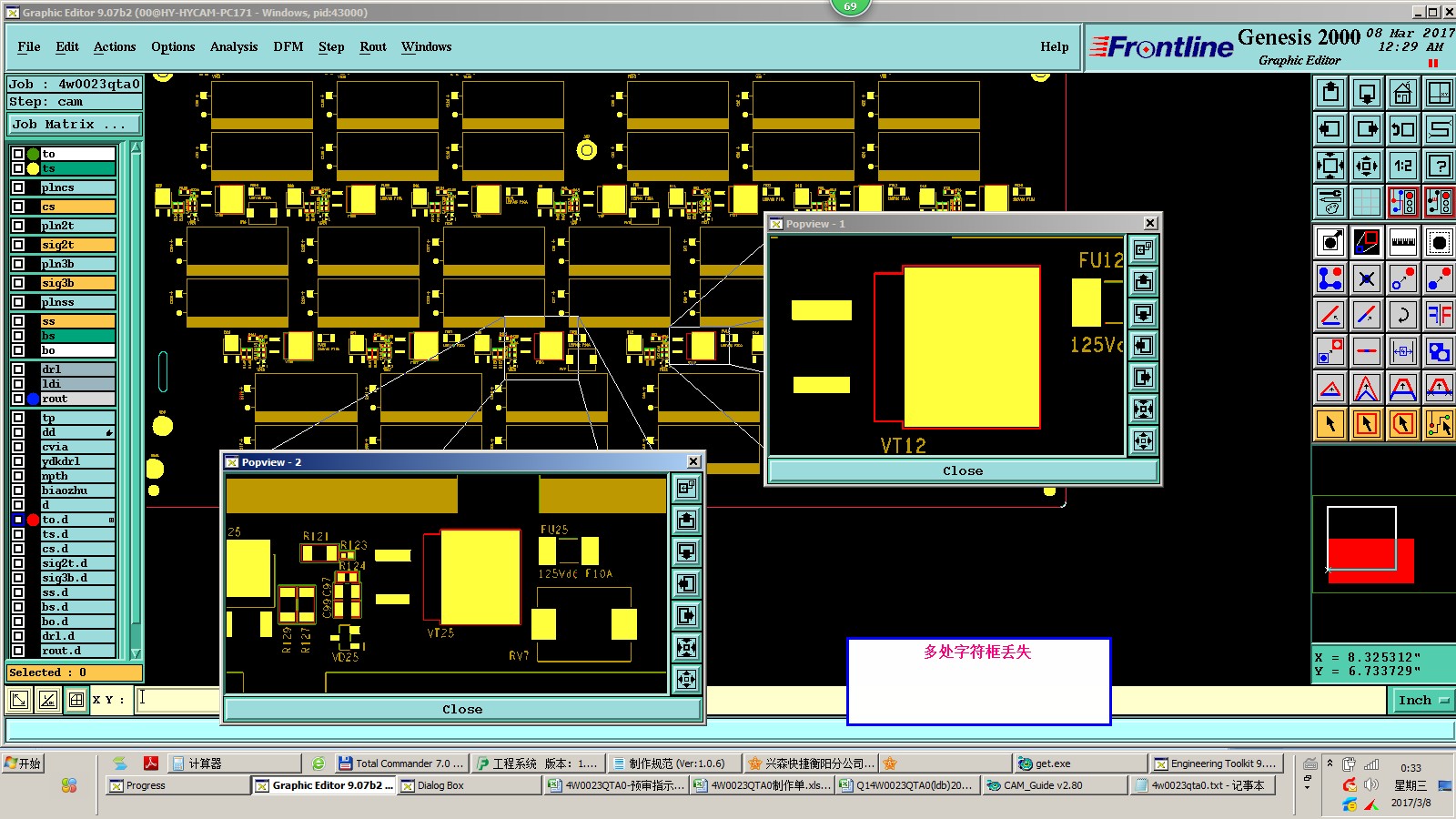Click the question mark help-query icon
Screen dimensions: 1456x819
coord(1440,166)
